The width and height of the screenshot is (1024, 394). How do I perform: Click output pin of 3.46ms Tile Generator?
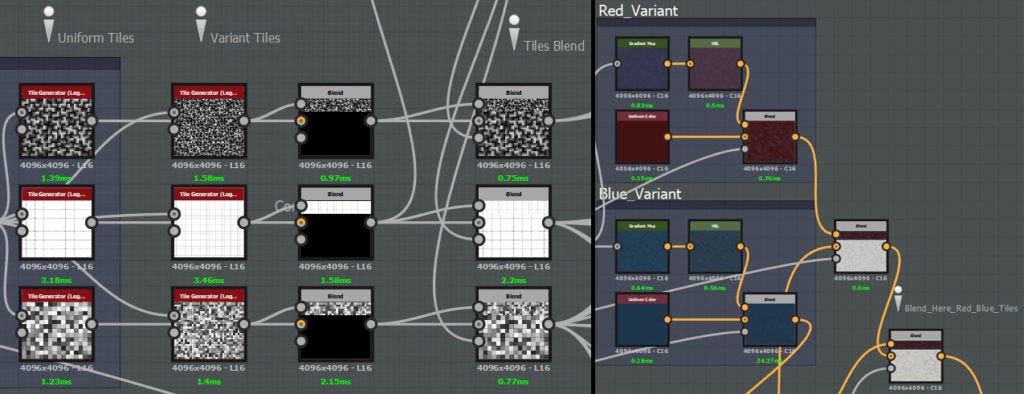[x=244, y=223]
